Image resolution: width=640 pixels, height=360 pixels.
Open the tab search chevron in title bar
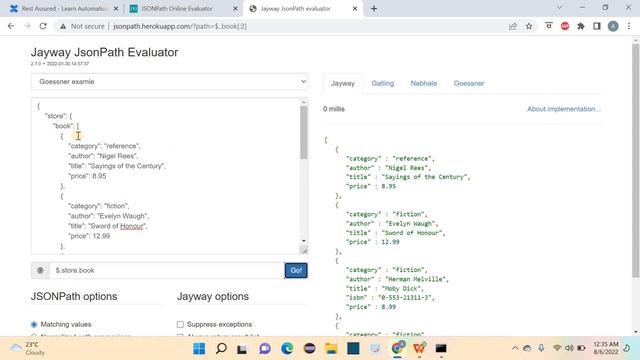point(560,7)
